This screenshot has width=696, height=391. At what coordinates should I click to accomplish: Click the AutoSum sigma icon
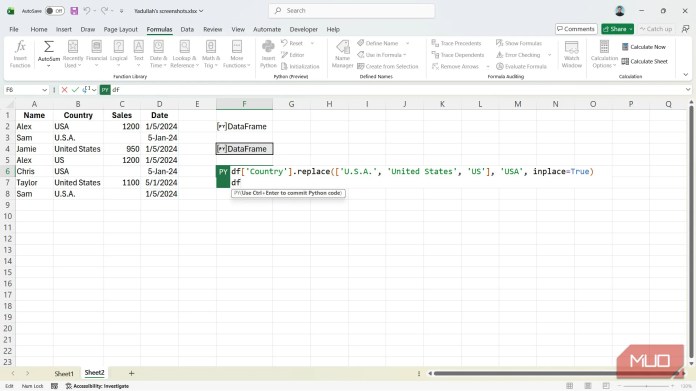coord(49,46)
